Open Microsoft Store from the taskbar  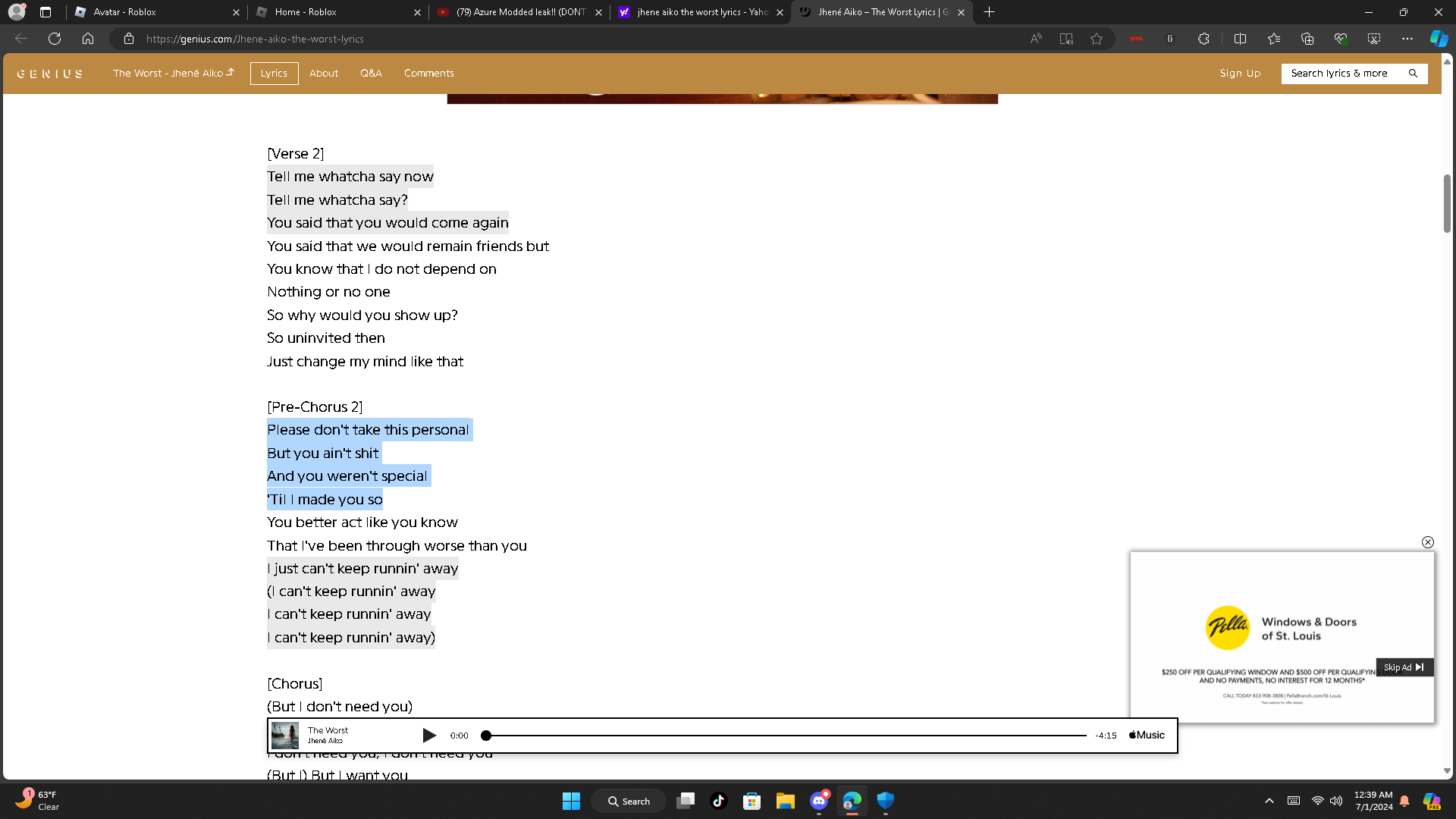pos(752,801)
